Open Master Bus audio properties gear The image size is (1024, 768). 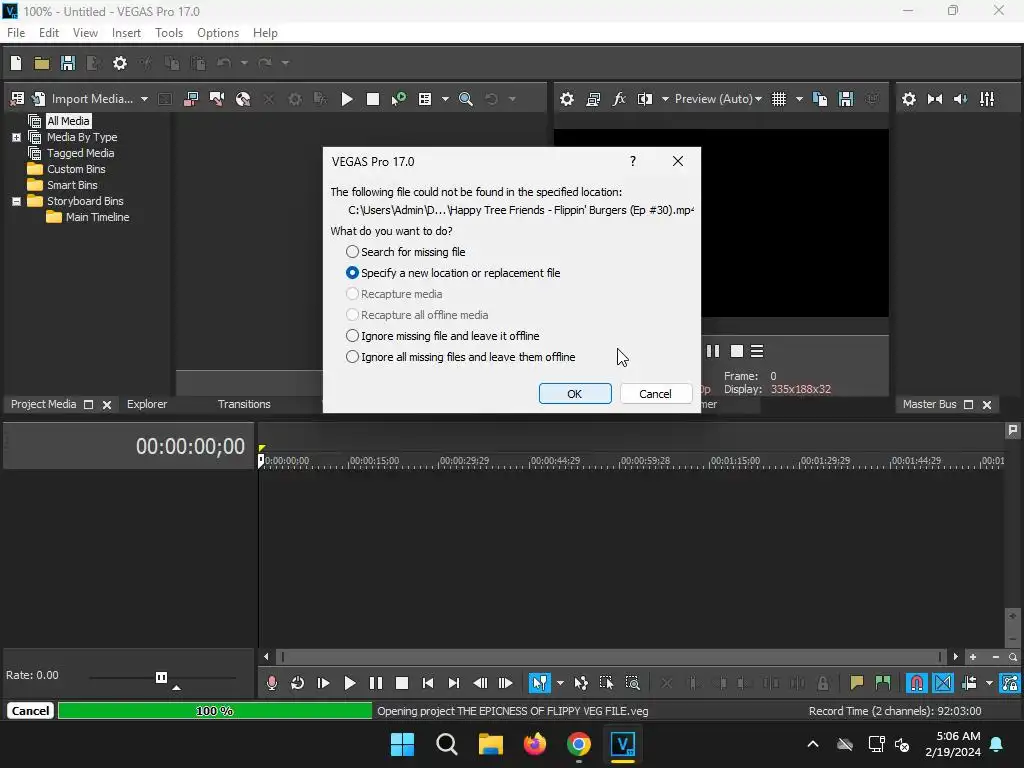coord(908,99)
